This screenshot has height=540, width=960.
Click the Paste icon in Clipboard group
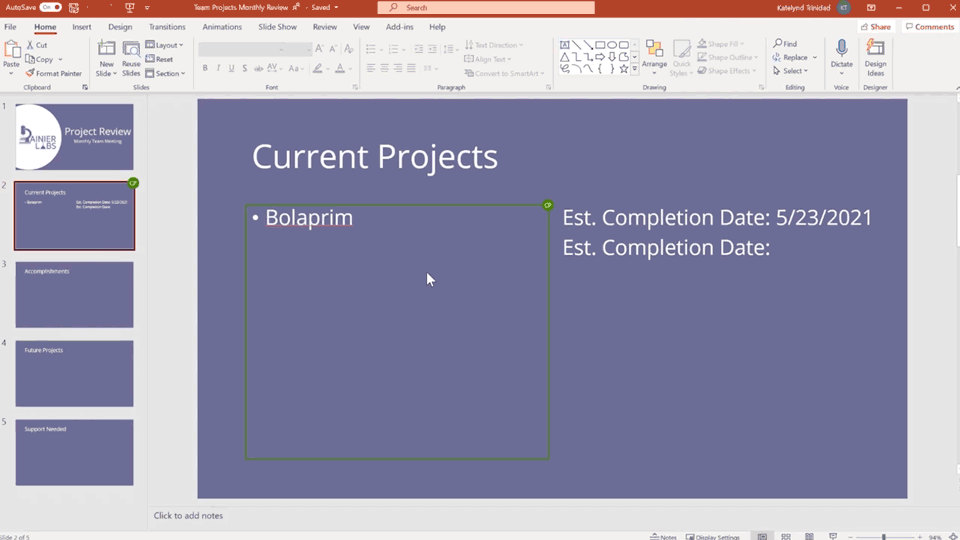[11, 52]
